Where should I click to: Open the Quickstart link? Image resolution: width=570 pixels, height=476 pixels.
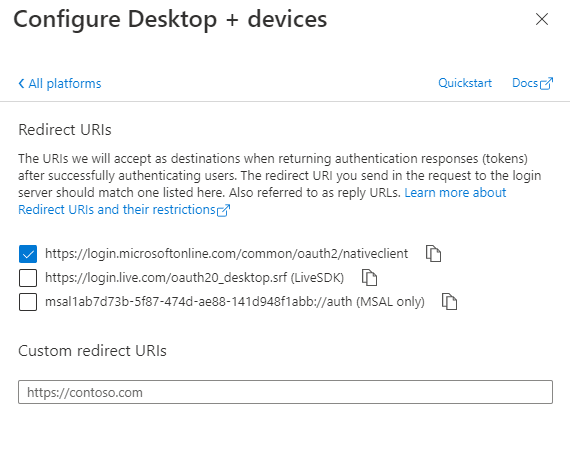[465, 83]
